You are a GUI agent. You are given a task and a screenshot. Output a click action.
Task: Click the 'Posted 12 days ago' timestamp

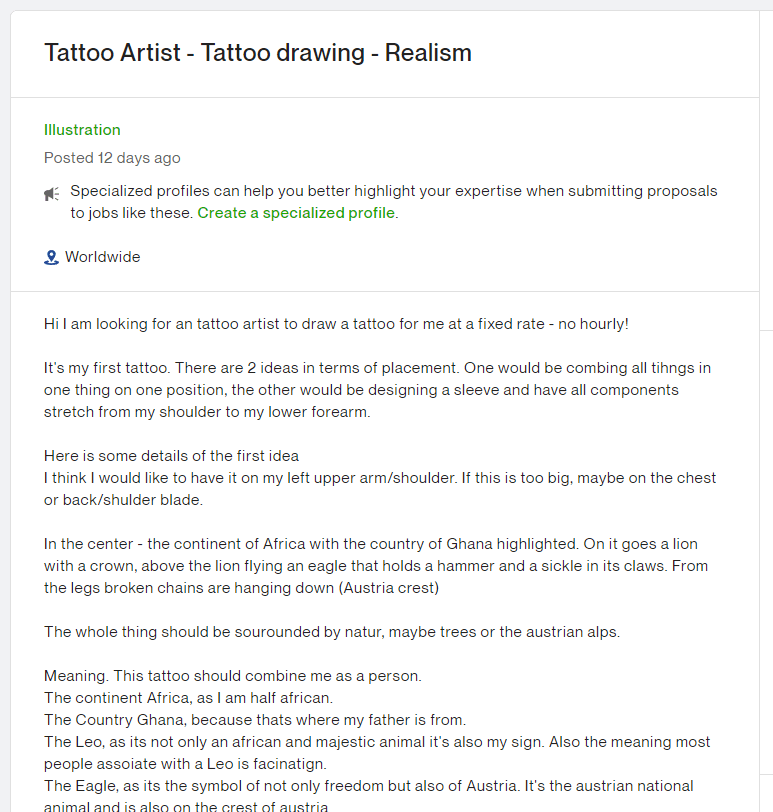112,158
